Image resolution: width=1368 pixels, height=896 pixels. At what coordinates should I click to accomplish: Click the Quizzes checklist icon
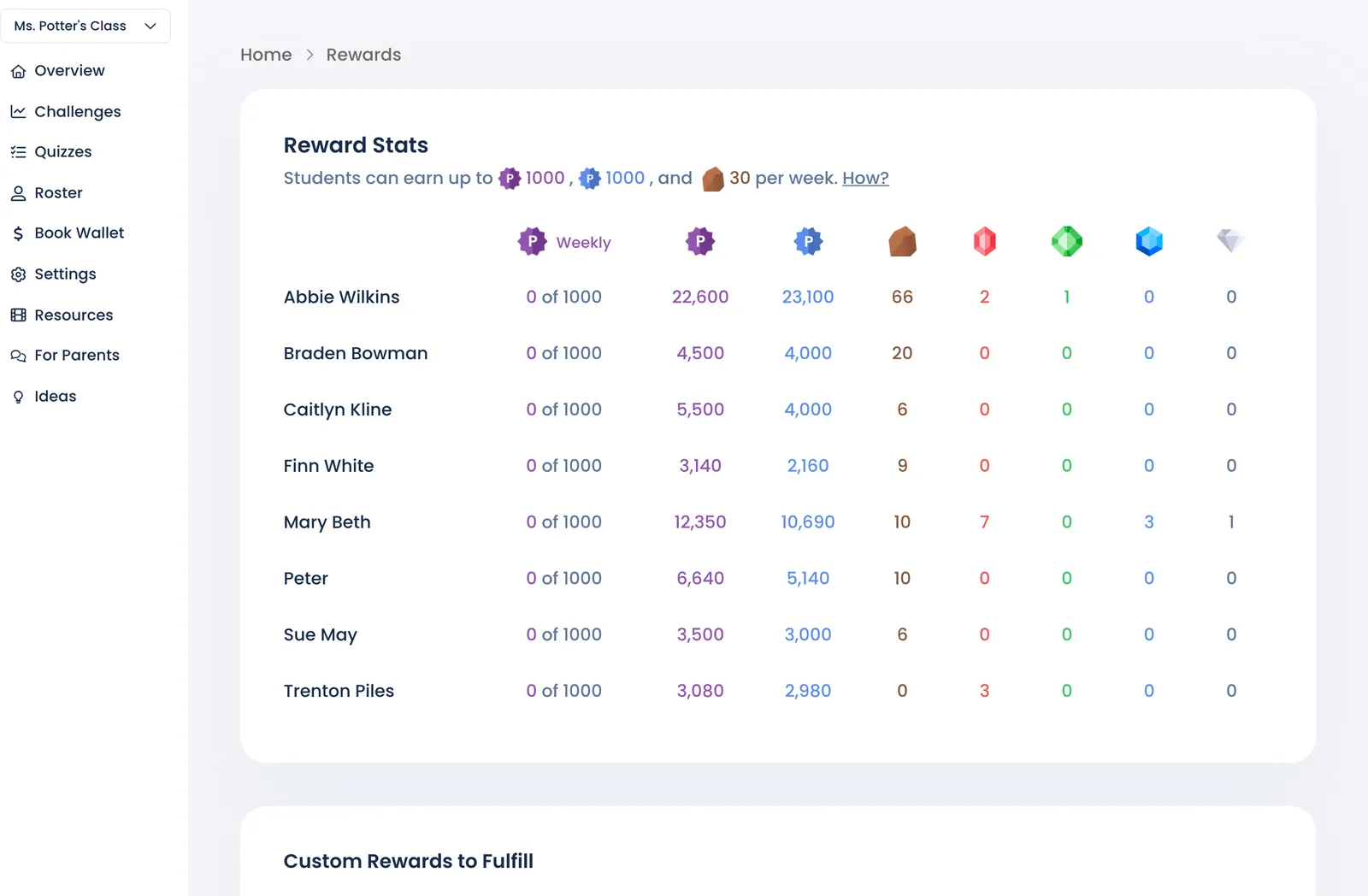click(18, 152)
